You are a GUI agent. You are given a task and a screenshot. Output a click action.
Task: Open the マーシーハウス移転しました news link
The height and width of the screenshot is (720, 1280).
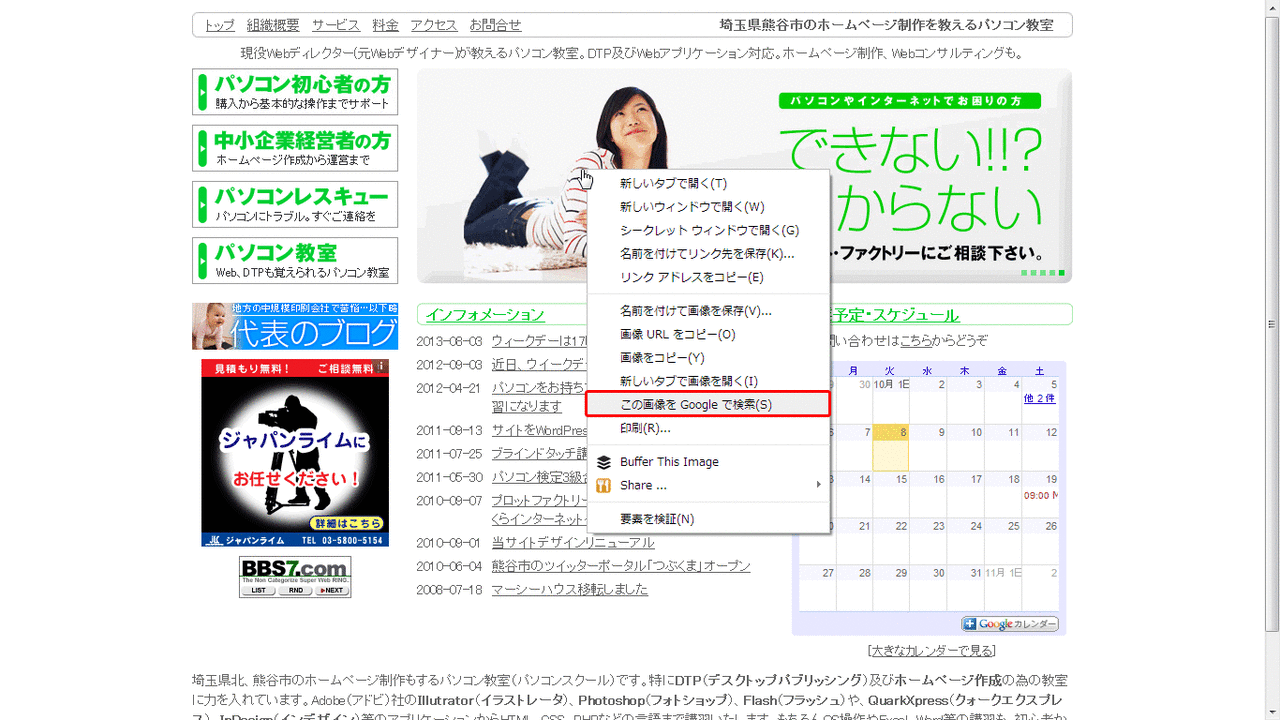[x=570, y=590]
